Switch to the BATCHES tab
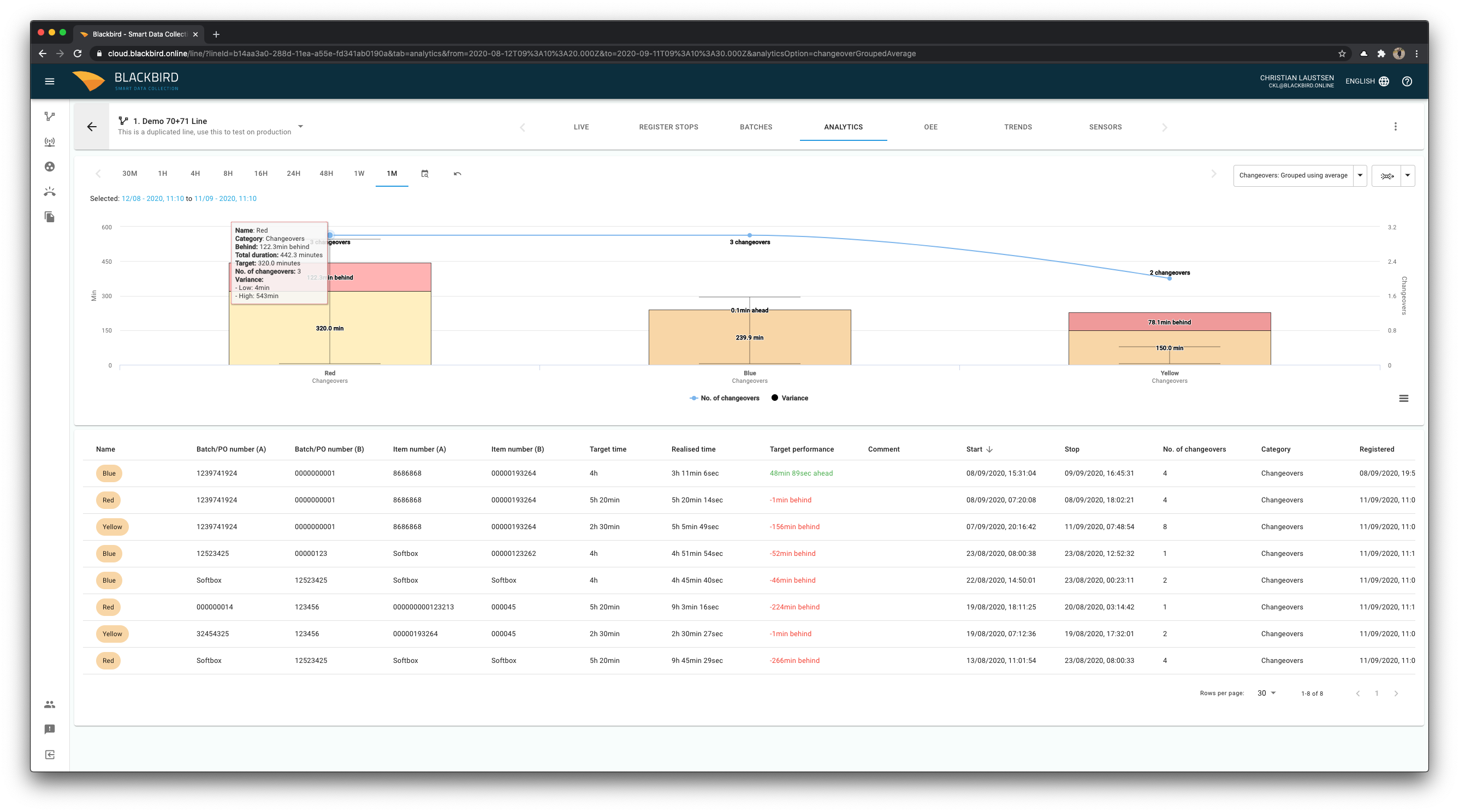 [x=756, y=127]
